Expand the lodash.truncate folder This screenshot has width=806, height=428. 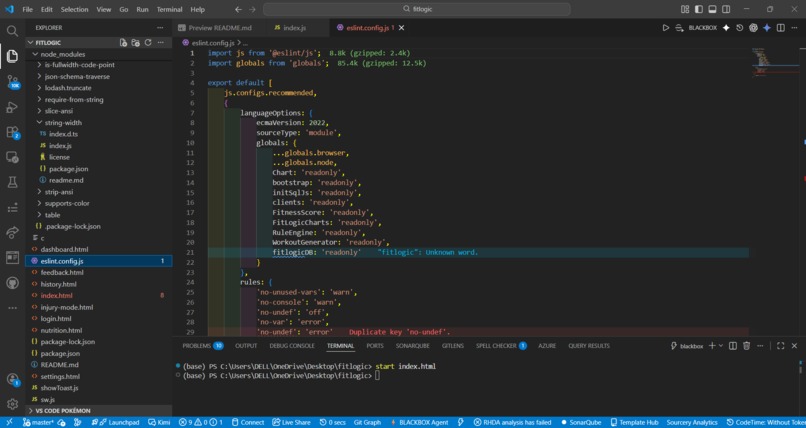[68, 87]
